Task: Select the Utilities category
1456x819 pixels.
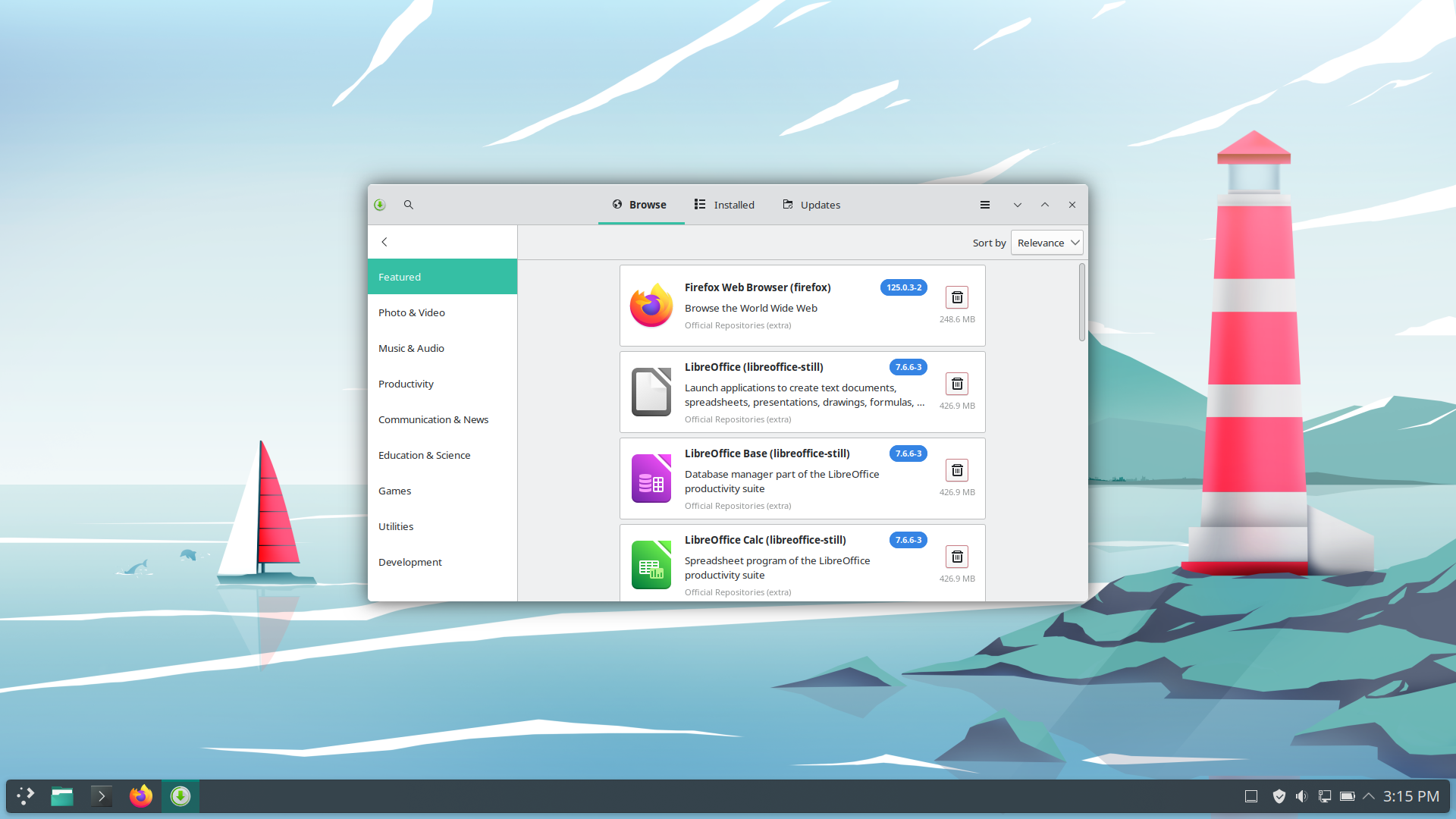Action: pyautogui.click(x=442, y=526)
